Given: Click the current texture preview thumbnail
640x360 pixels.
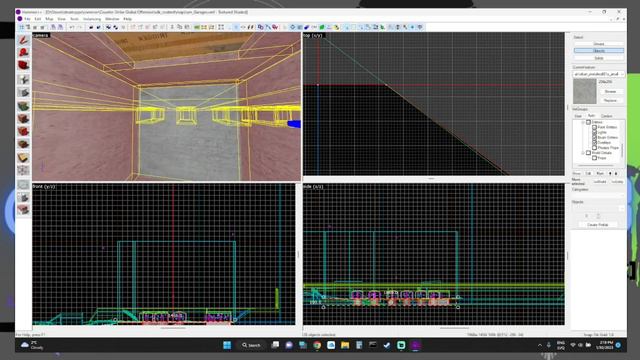Looking at the screenshot, I should point(584,91).
